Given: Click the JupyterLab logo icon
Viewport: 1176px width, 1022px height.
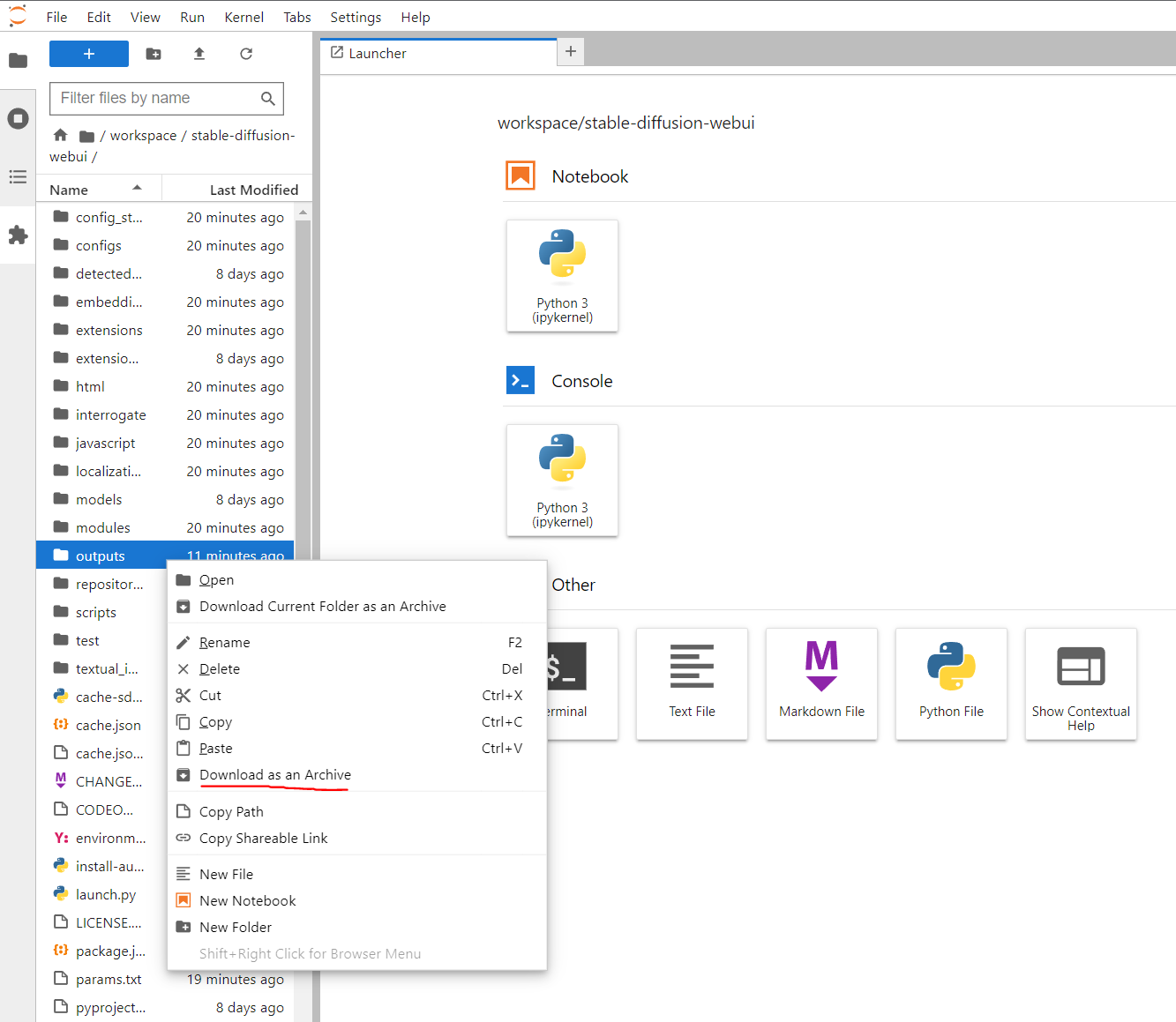Looking at the screenshot, I should click(18, 16).
